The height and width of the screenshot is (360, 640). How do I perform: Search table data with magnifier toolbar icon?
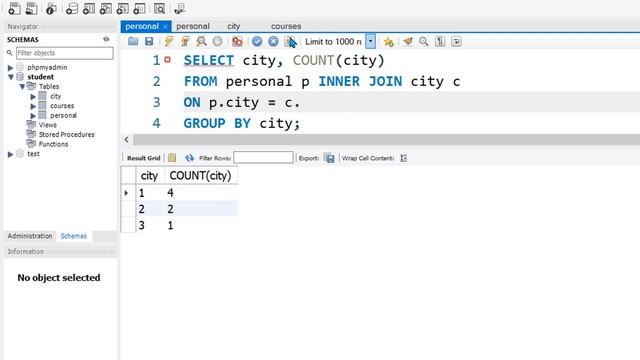pyautogui.click(x=160, y=9)
